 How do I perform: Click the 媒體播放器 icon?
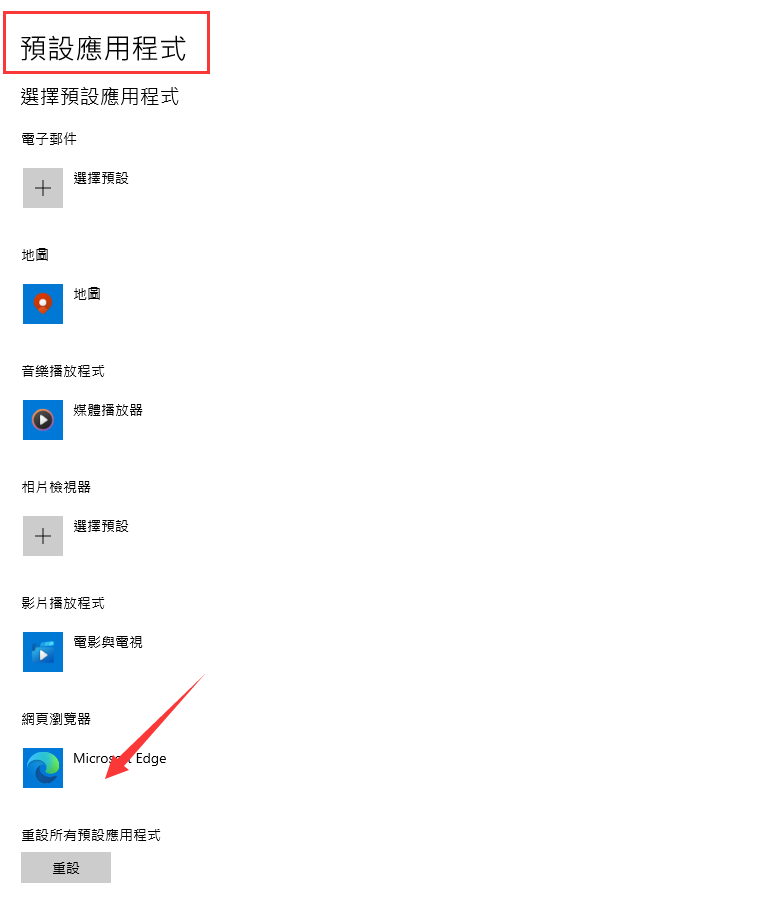click(x=43, y=420)
